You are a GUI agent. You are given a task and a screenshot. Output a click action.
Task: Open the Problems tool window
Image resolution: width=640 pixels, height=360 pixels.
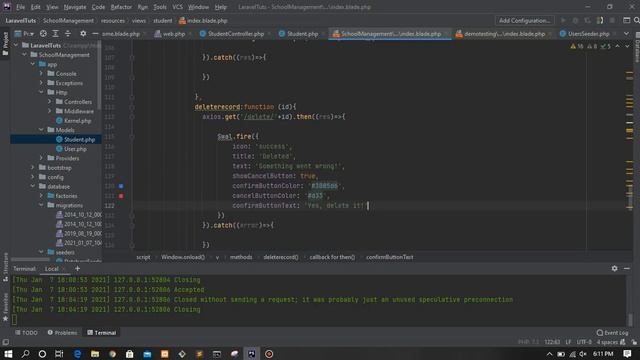pos(62,333)
